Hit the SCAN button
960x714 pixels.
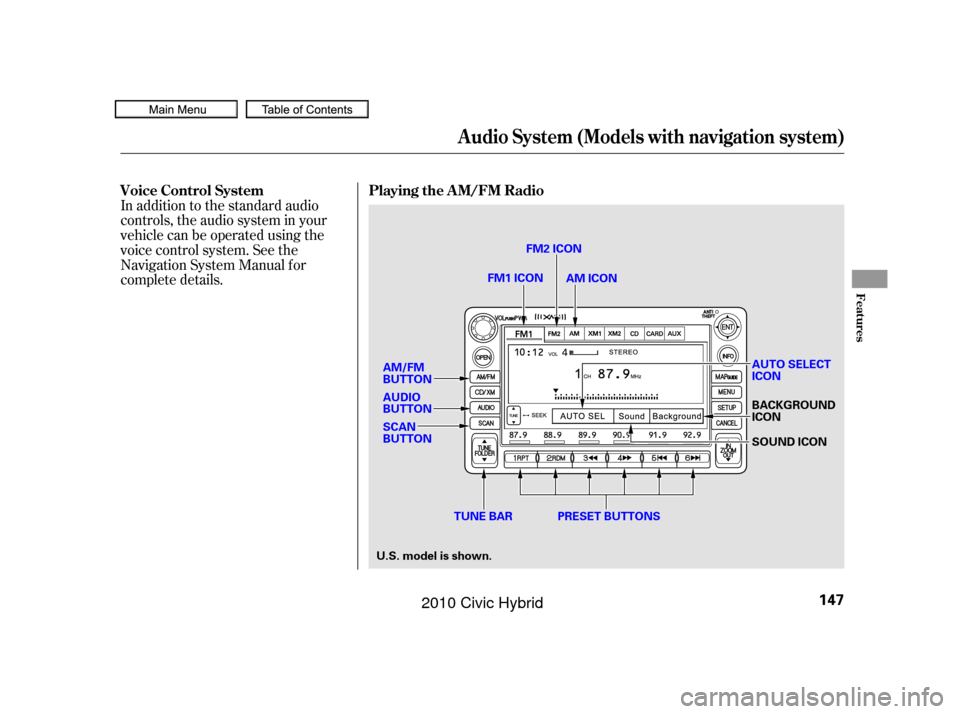pos(486,423)
